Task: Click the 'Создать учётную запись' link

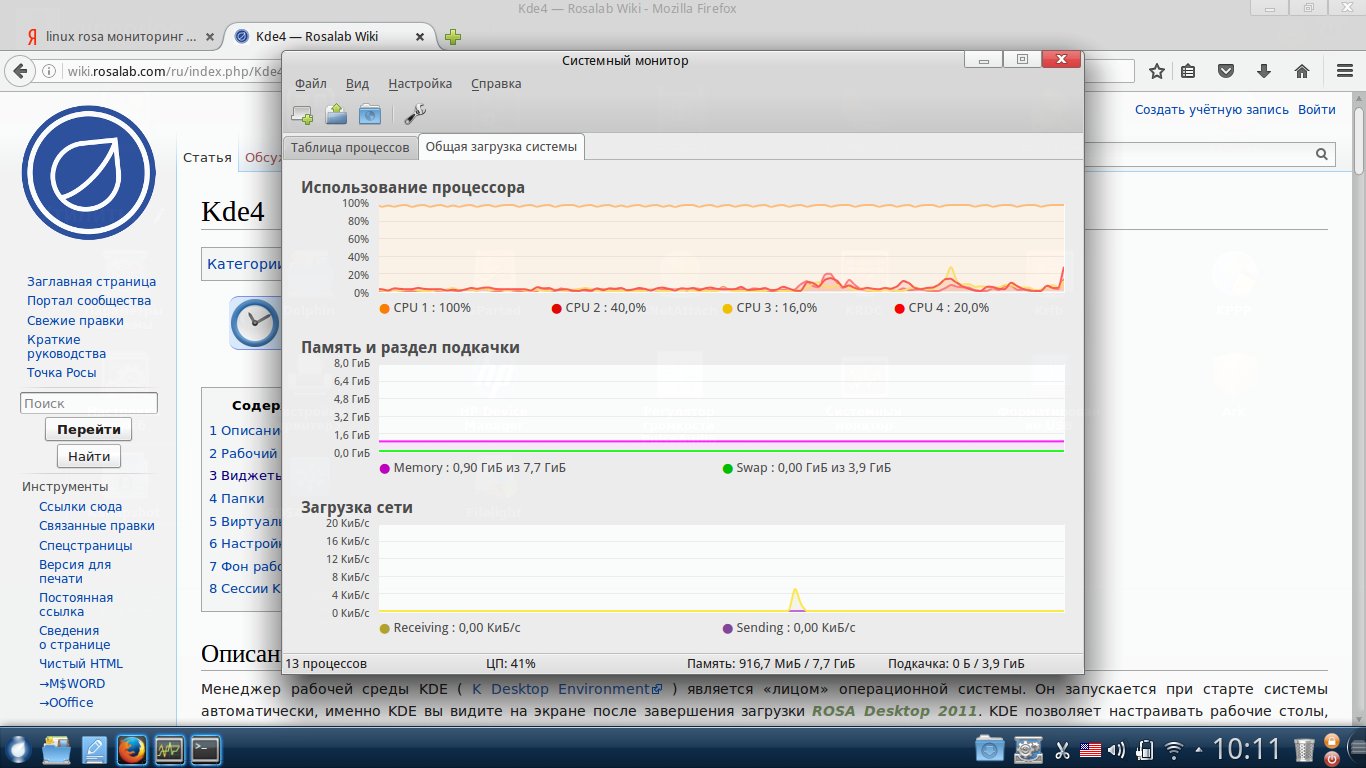Action: [x=1212, y=110]
